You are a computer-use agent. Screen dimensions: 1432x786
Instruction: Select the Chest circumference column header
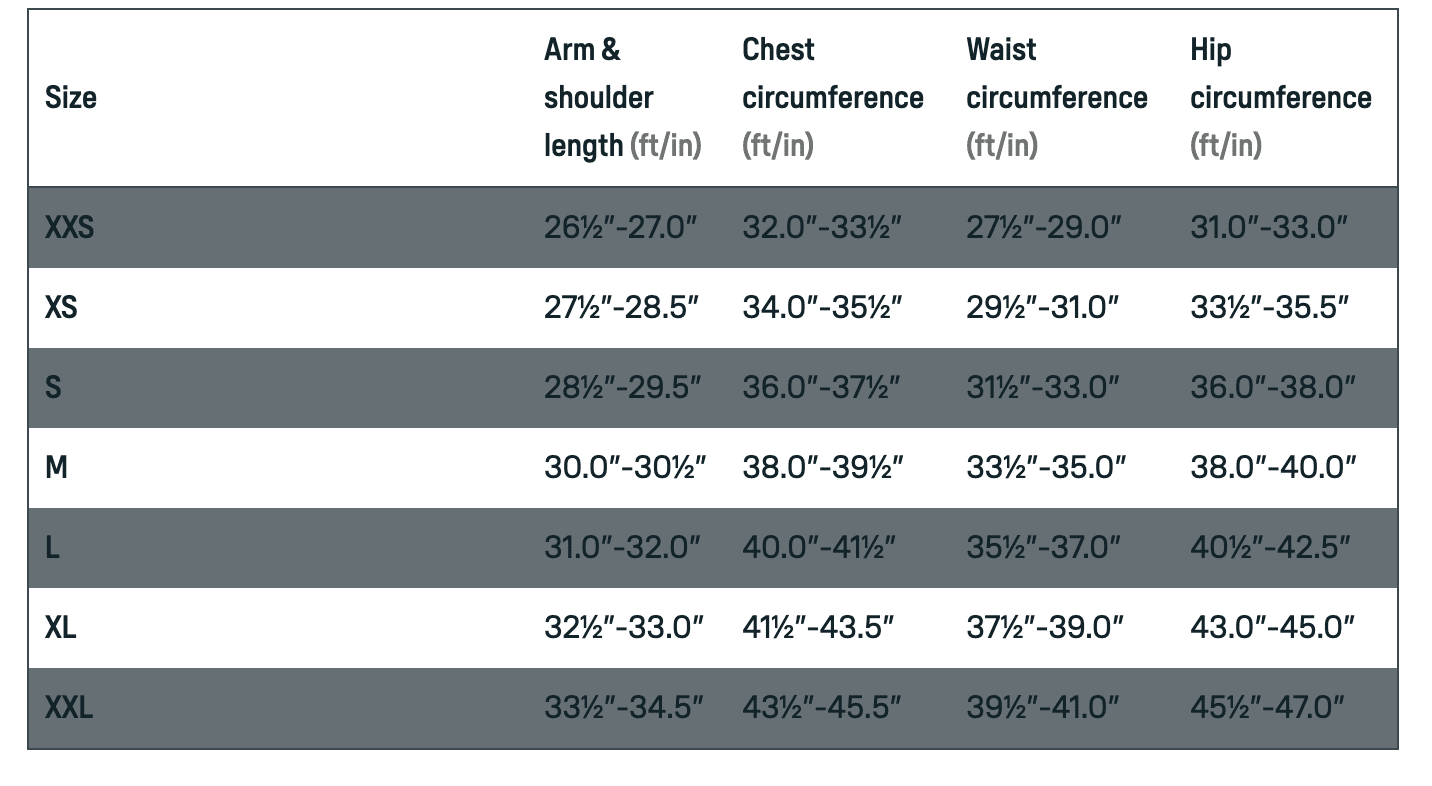(832, 98)
